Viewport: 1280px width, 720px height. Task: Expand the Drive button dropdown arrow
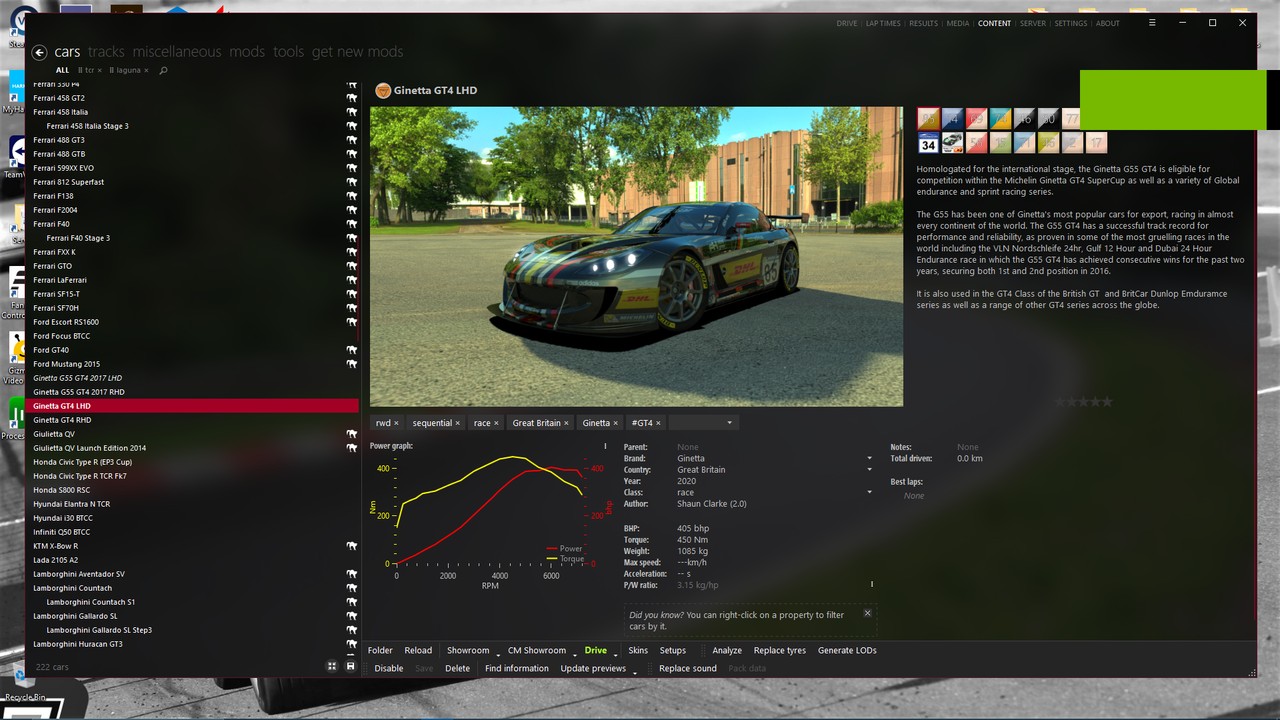point(615,653)
